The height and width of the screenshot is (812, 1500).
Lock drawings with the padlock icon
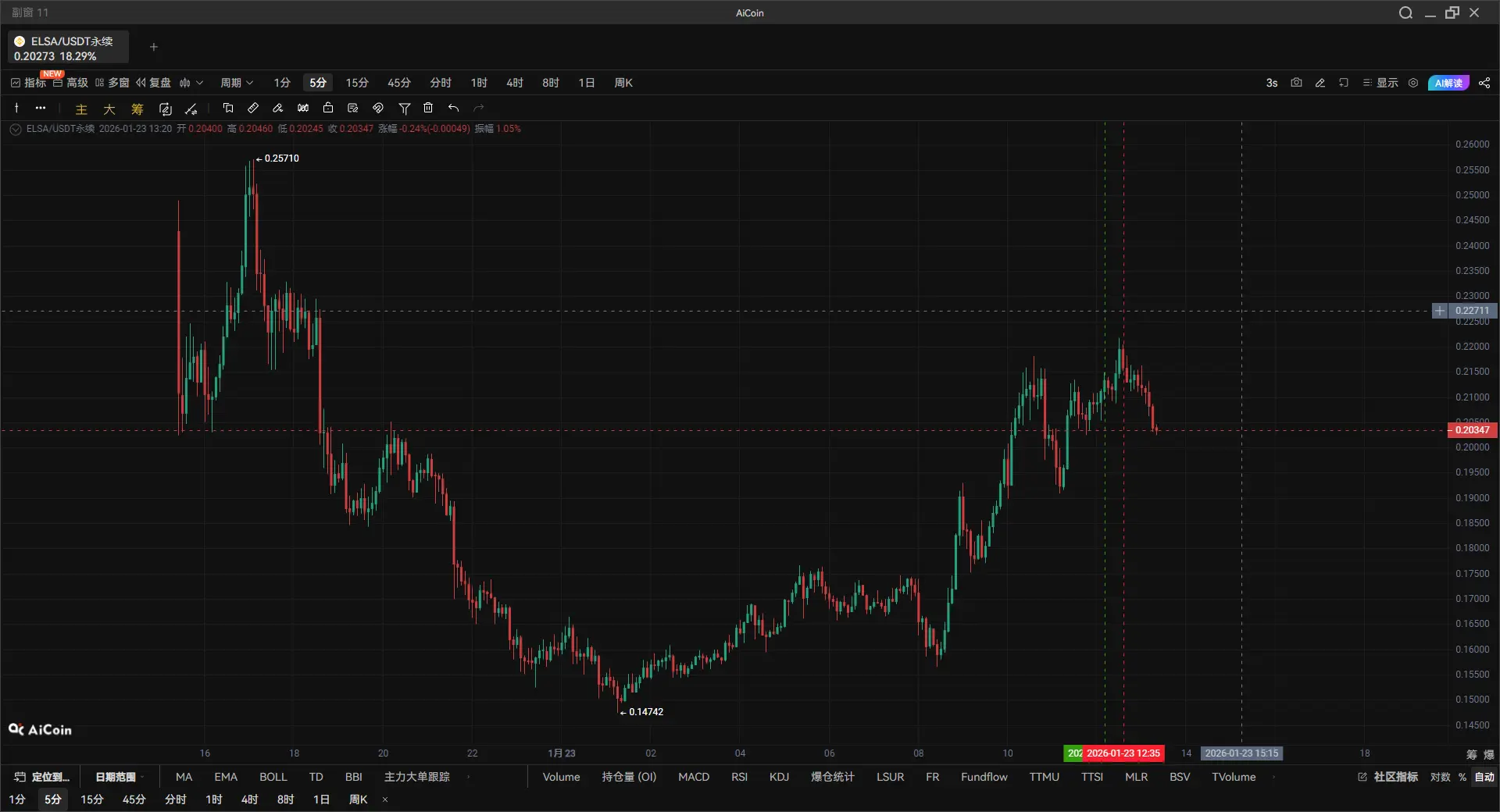pos(328,108)
